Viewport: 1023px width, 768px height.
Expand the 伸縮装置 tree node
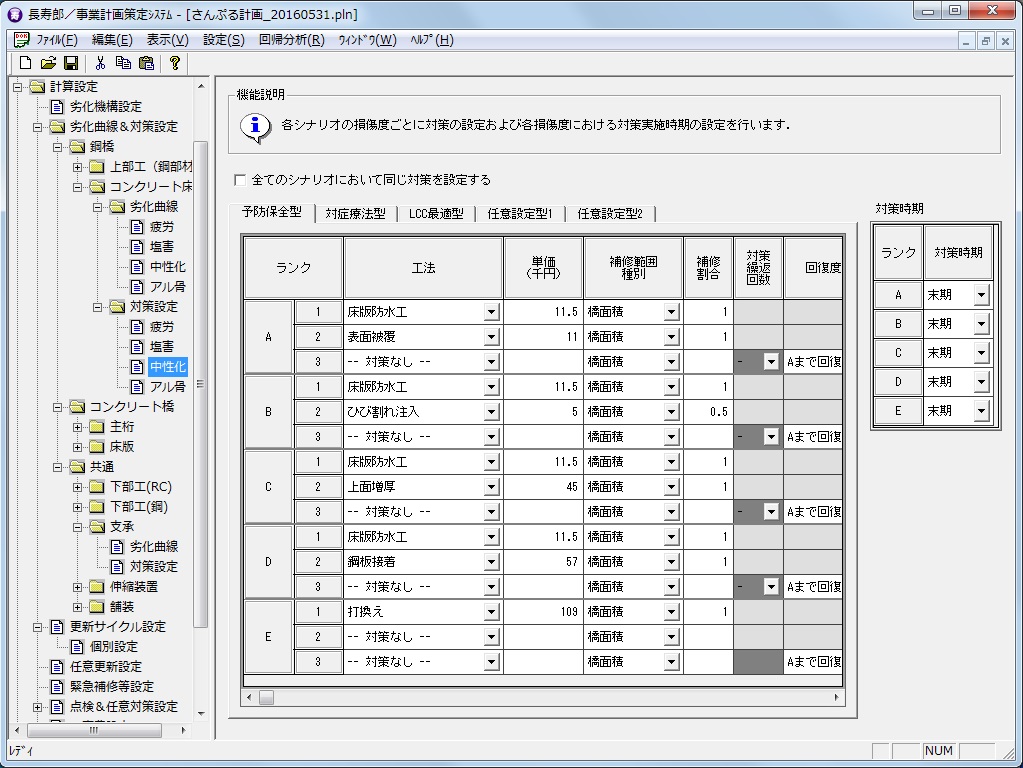coord(78,586)
